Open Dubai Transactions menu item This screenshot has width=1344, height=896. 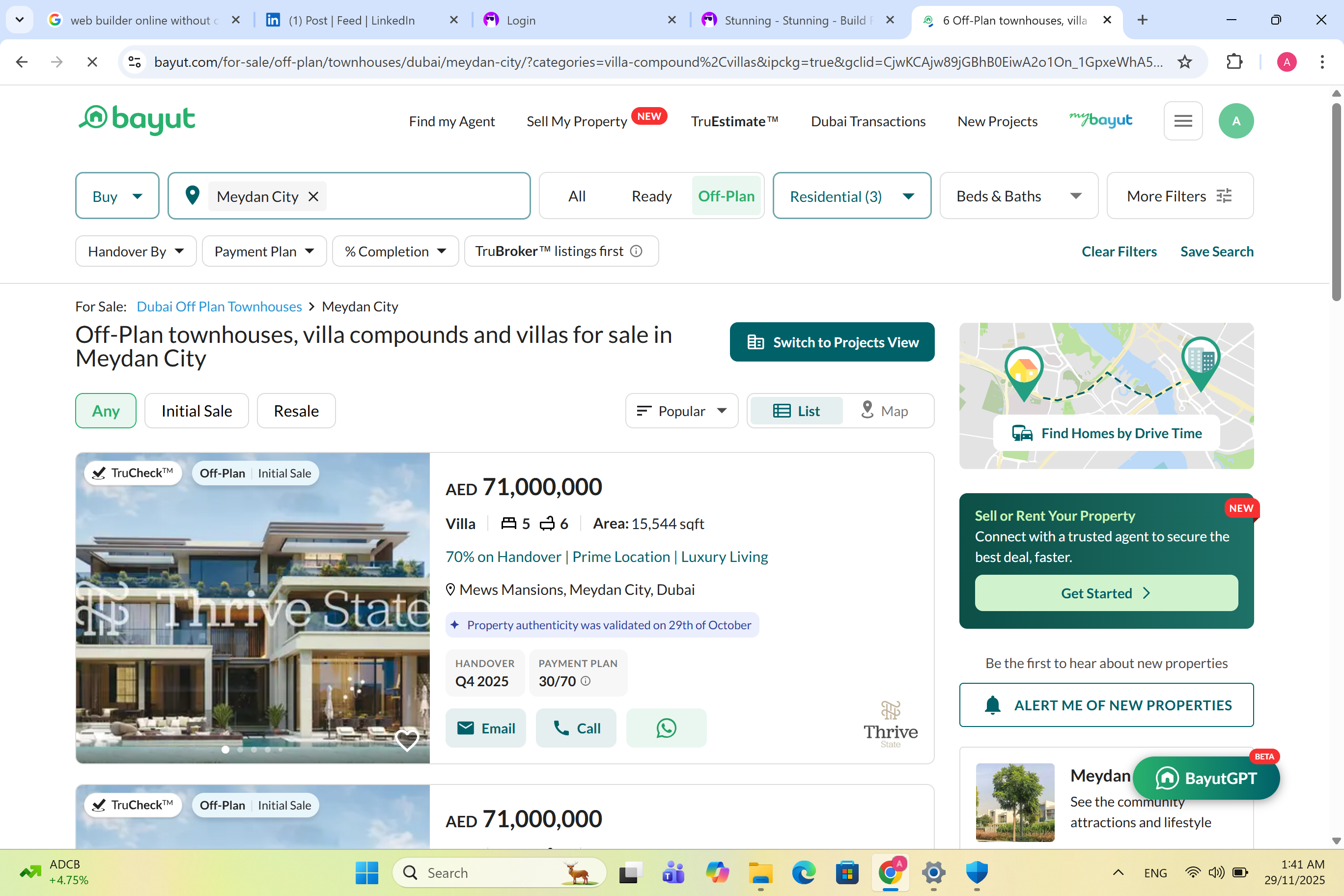(868, 121)
